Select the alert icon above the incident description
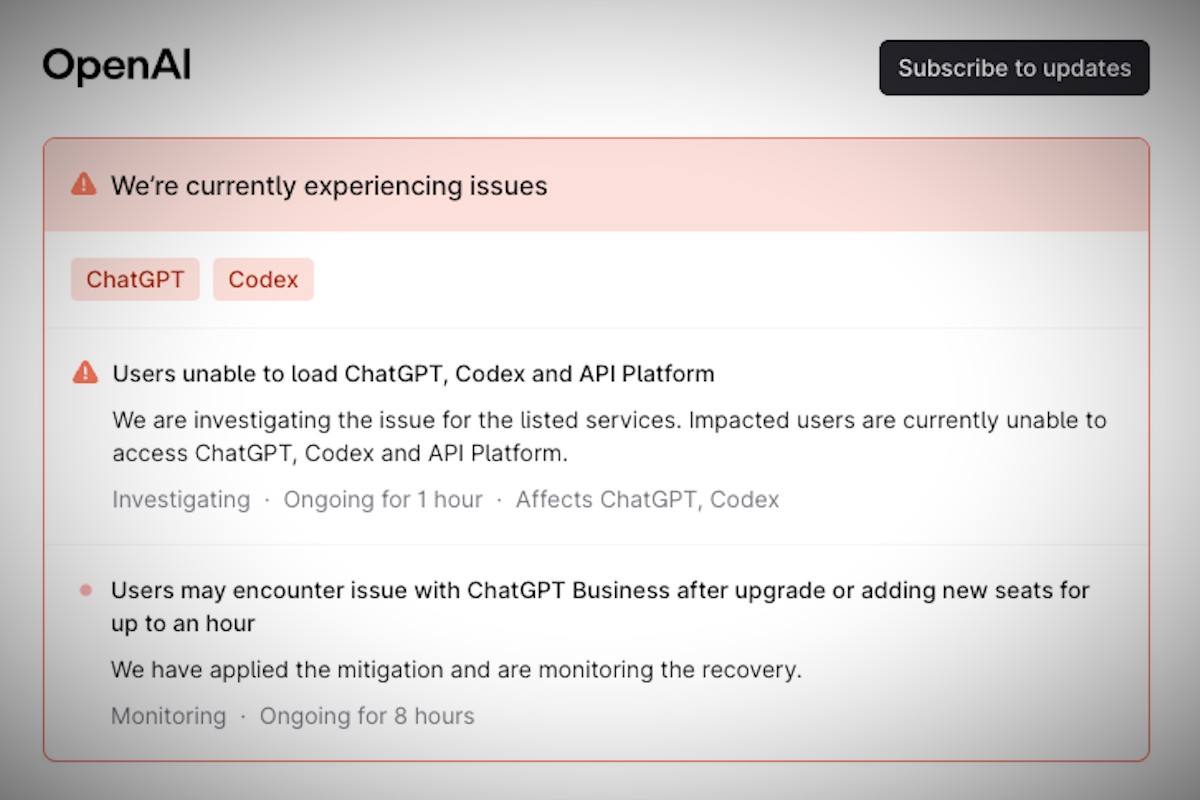 point(85,373)
